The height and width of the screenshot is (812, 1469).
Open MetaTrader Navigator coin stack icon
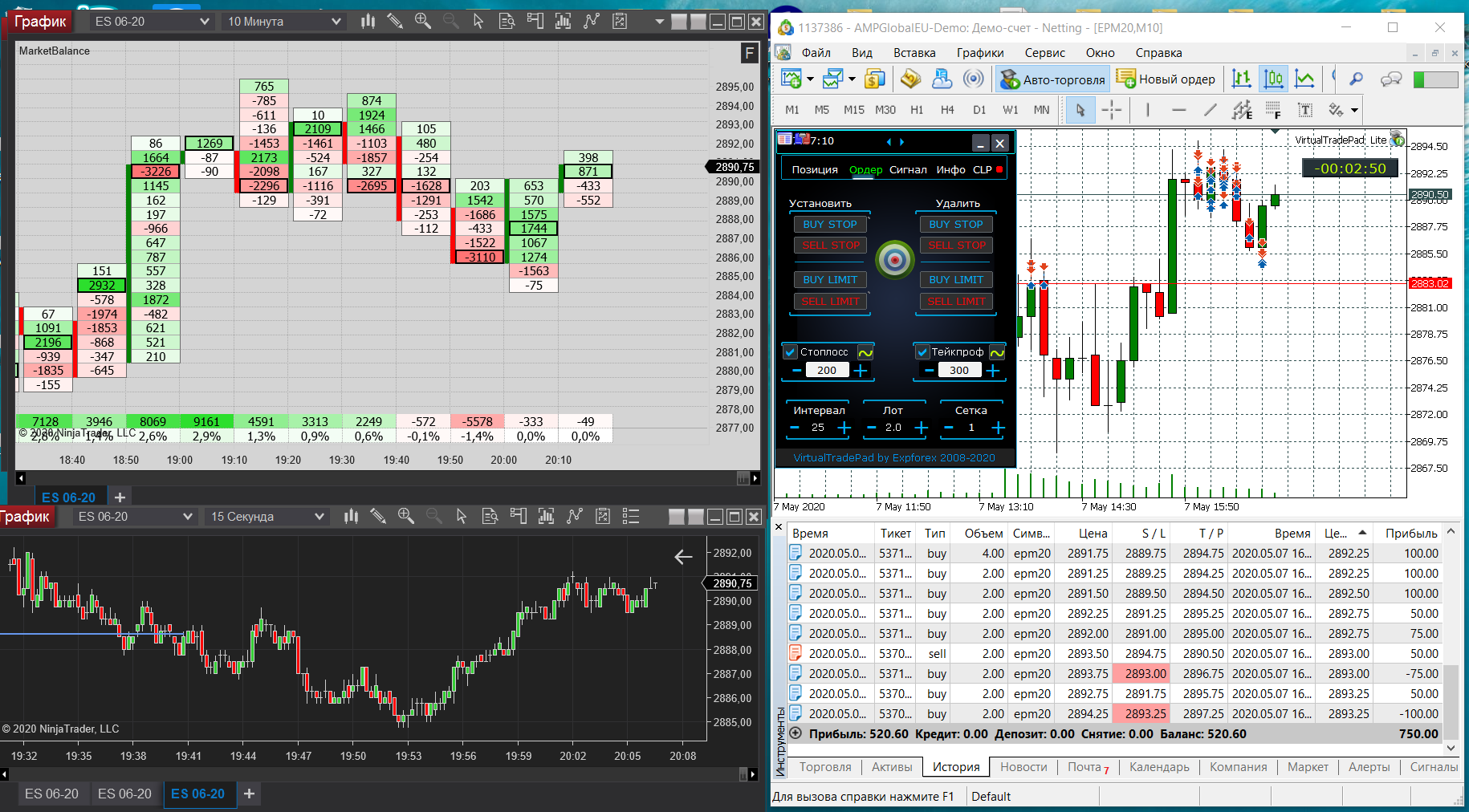910,79
